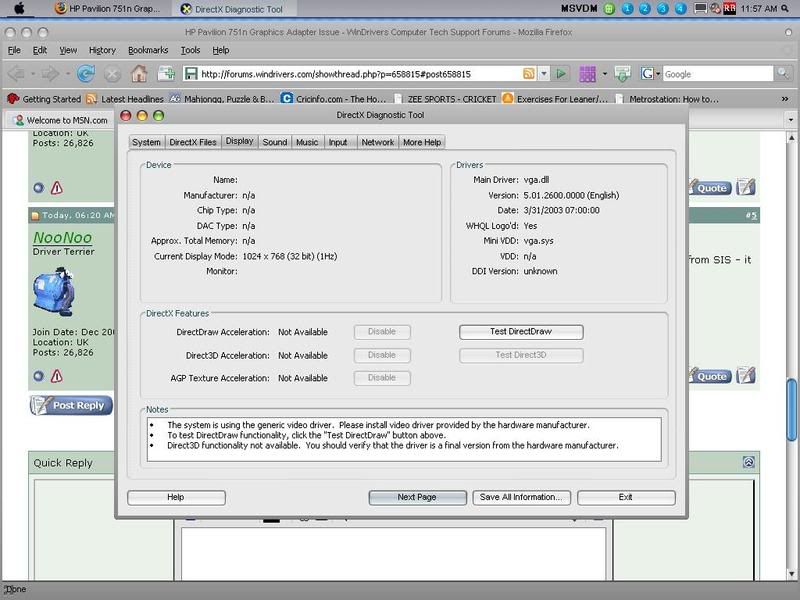The height and width of the screenshot is (600, 800).
Task: Switch to the Music tab
Action: tap(307, 142)
